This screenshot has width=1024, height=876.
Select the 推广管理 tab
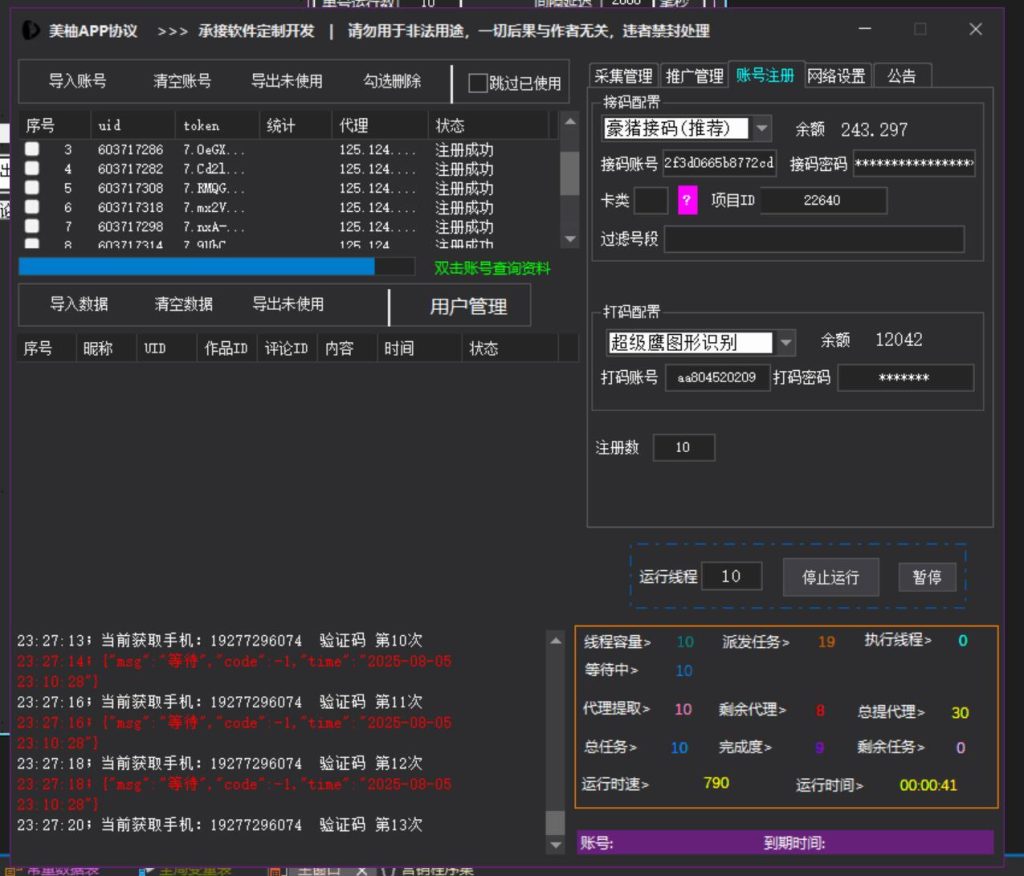(694, 76)
